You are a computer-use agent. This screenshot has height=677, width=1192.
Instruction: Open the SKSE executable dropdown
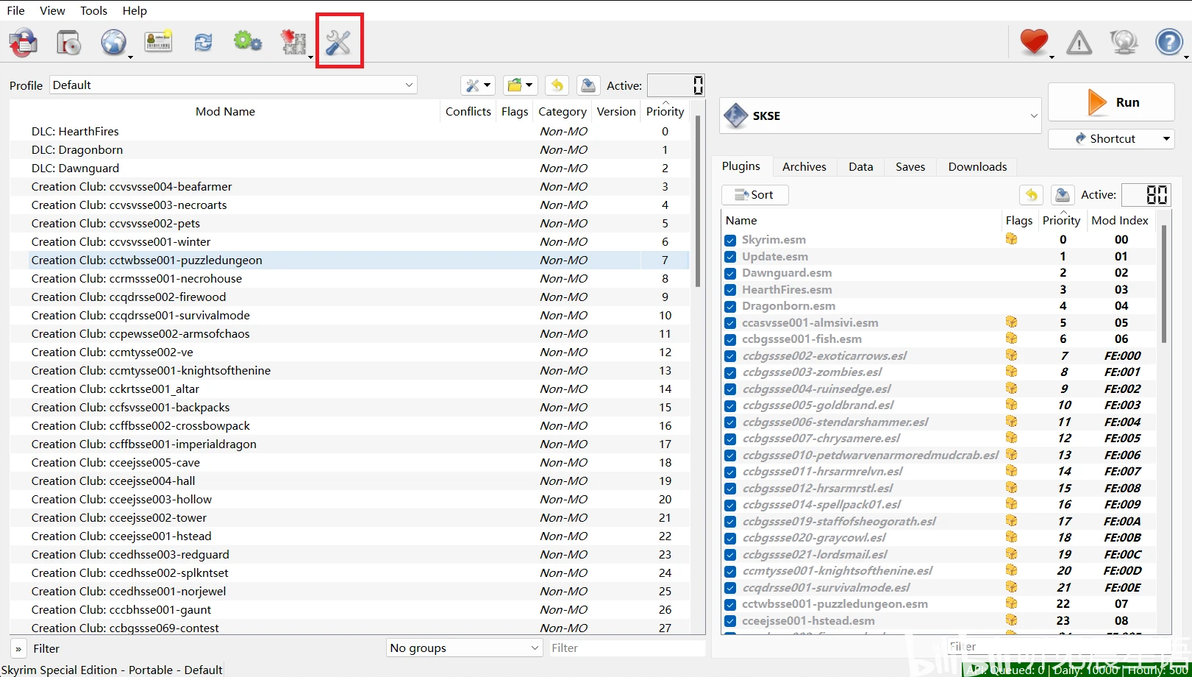[880, 115]
